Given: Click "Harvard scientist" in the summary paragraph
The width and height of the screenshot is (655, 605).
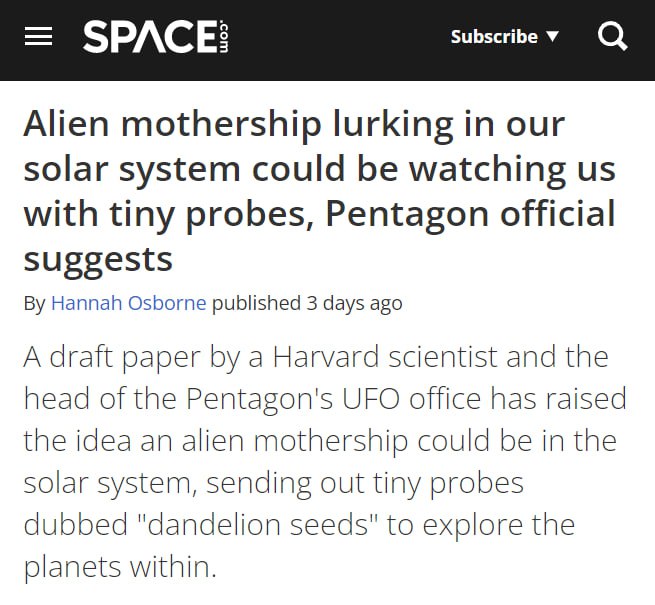Looking at the screenshot, I should click(x=385, y=356).
